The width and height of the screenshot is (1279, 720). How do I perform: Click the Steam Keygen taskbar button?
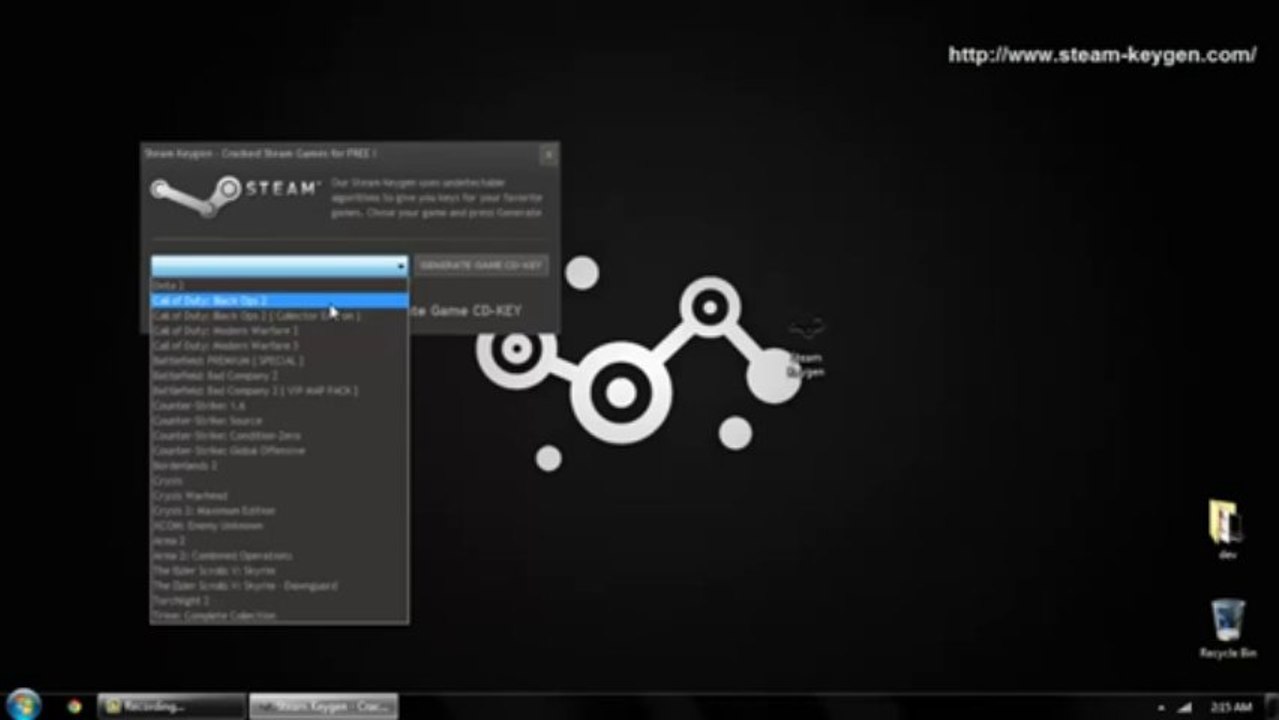323,706
